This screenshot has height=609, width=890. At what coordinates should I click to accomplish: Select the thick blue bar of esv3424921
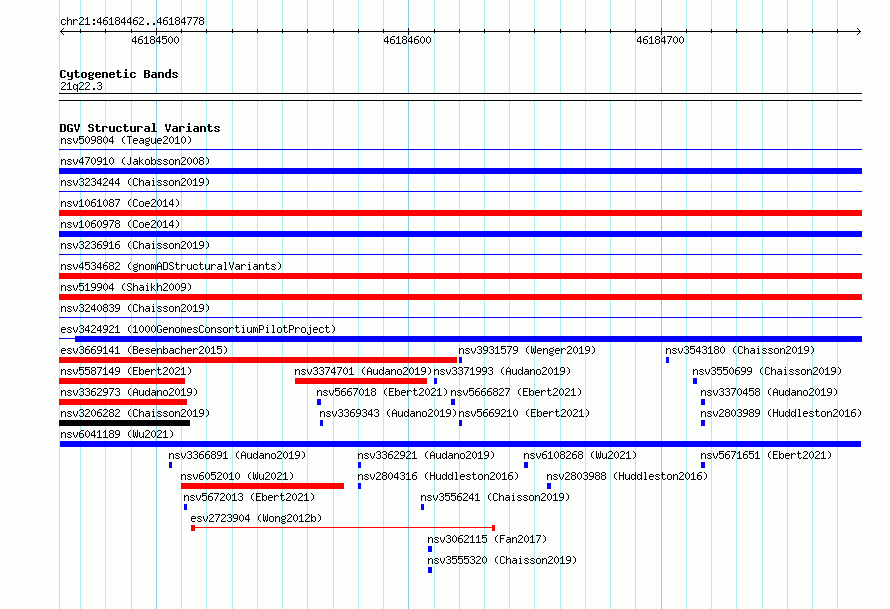(x=468, y=339)
